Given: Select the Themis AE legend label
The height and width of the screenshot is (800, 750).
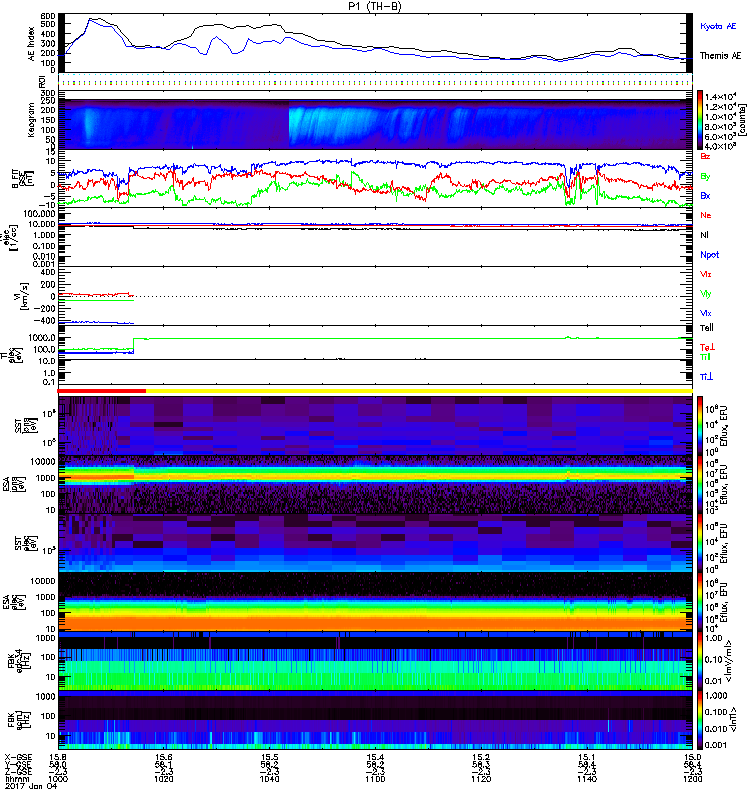Looking at the screenshot, I should click(720, 56).
